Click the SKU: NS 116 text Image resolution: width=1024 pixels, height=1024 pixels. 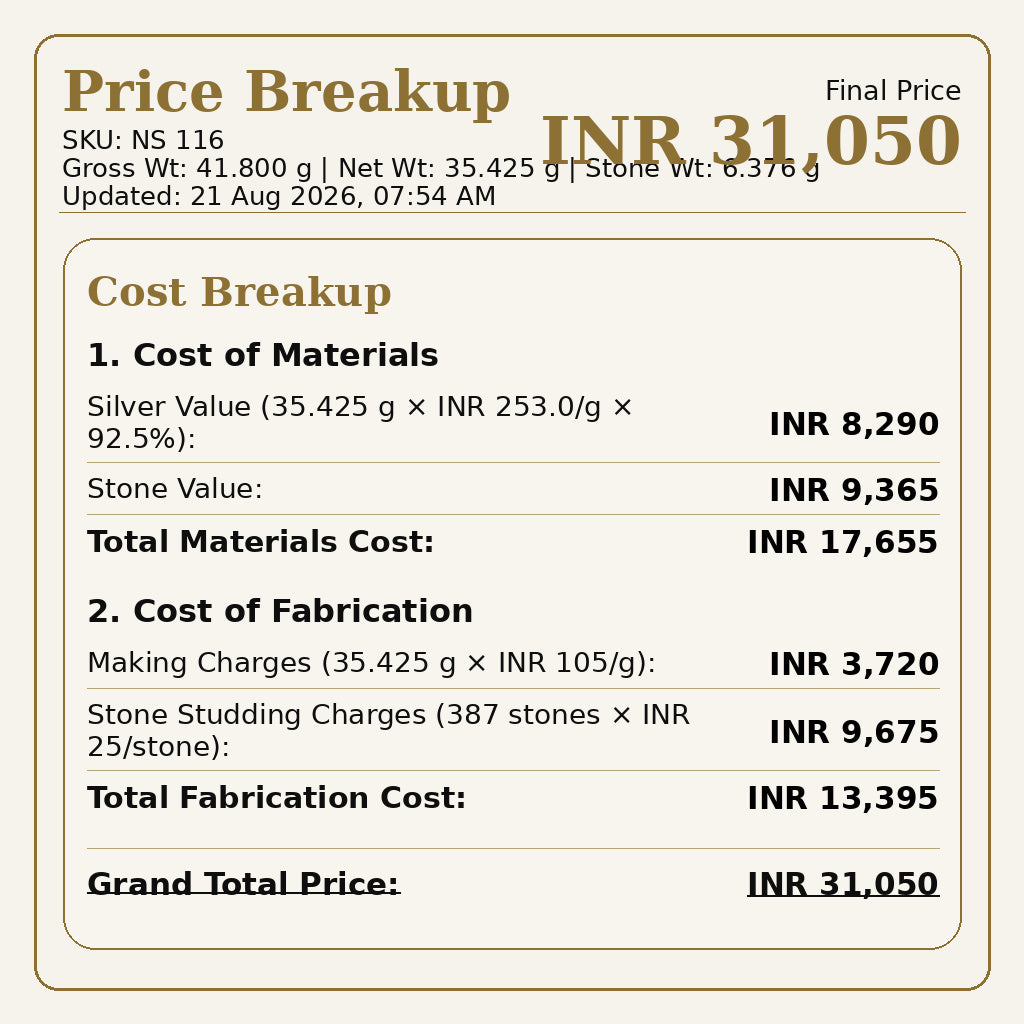143,140
